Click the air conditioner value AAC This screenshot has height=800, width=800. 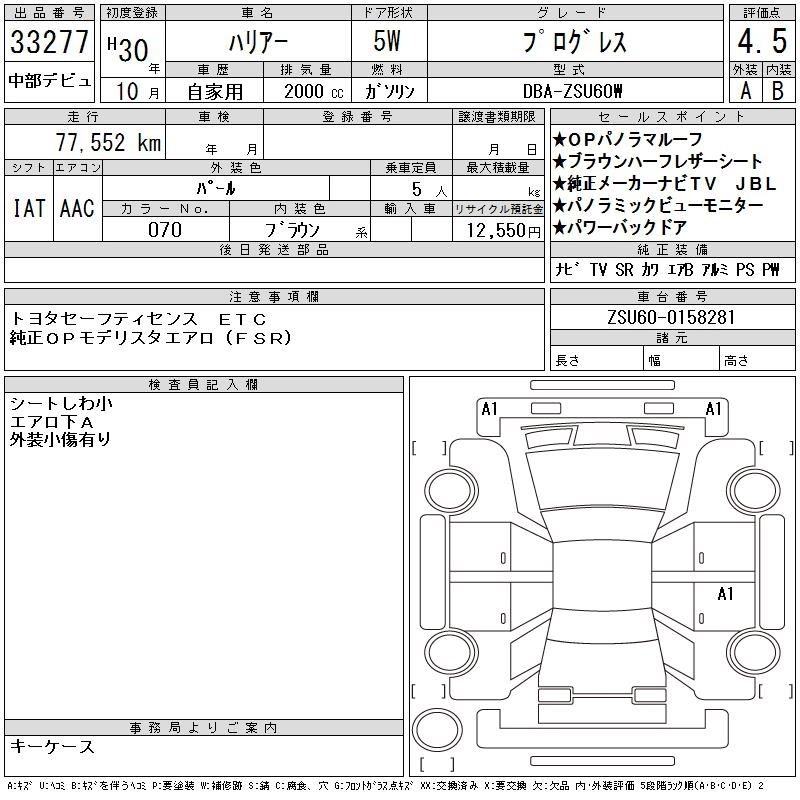[77, 208]
